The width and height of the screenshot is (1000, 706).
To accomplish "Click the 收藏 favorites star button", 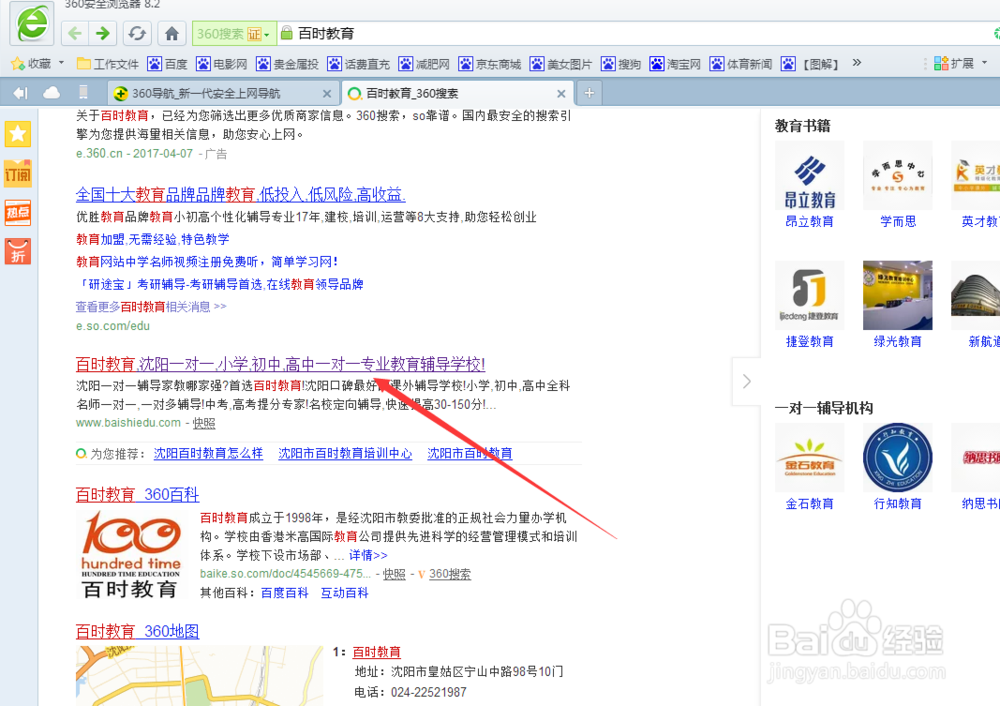I will (31, 64).
